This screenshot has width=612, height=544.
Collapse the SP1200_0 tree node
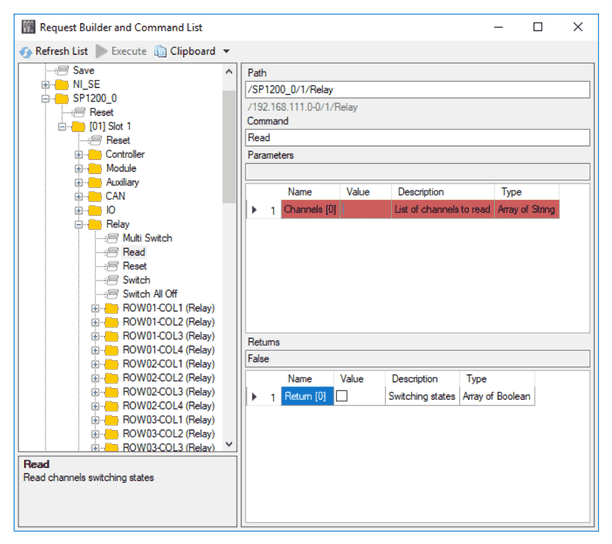[x=45, y=99]
